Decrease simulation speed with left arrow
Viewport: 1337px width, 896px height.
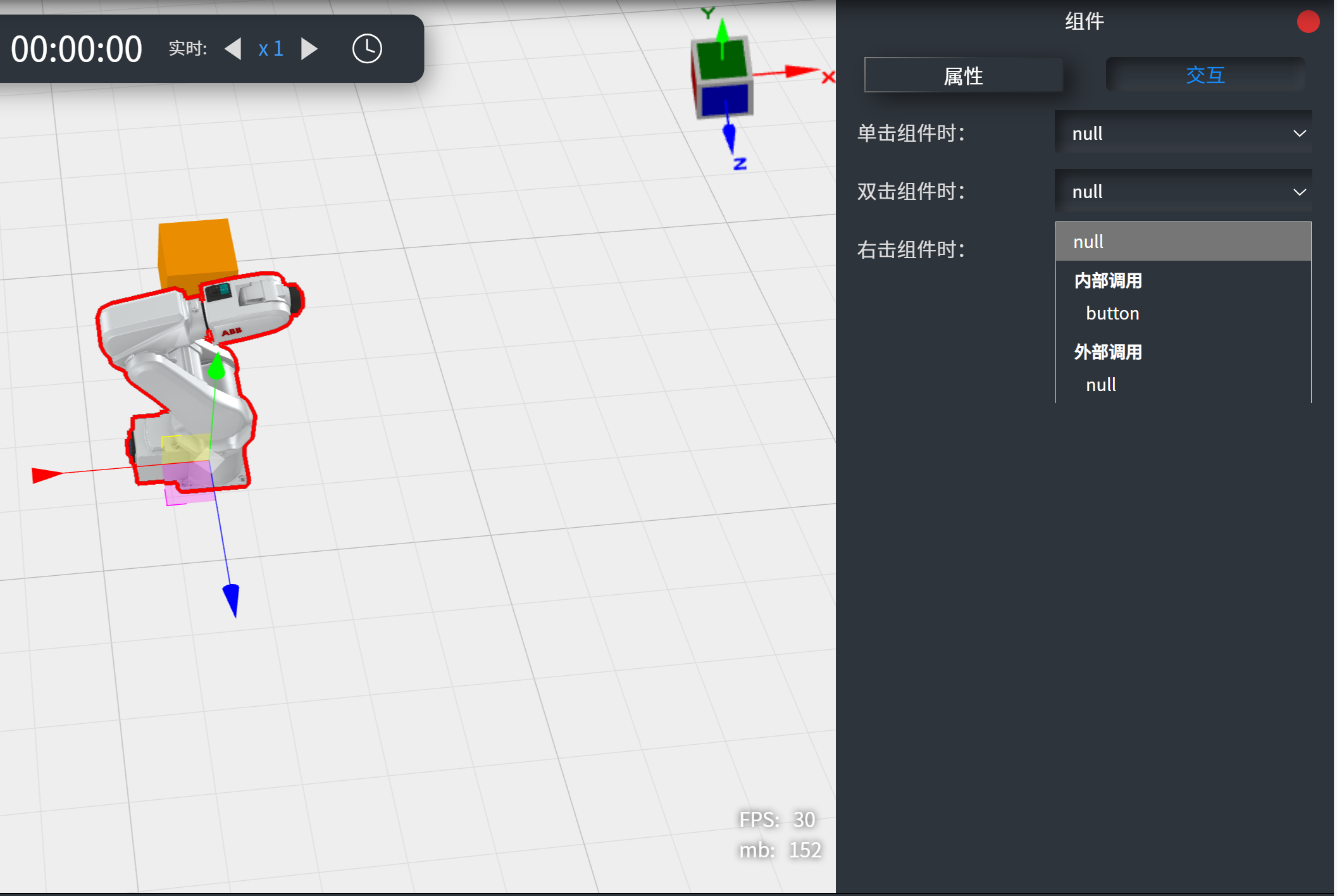tap(233, 49)
